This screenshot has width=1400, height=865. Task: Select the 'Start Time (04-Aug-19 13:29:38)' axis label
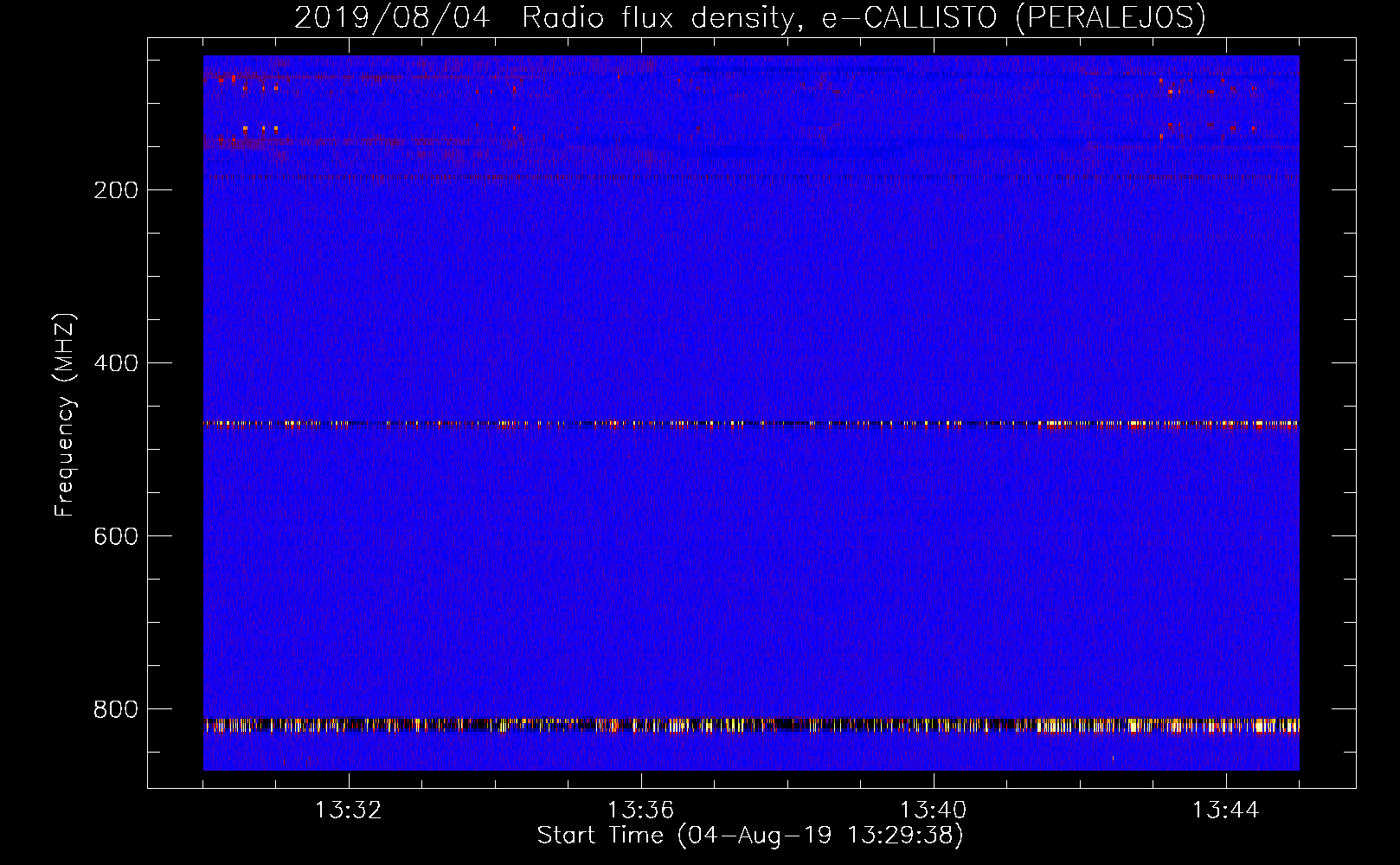point(750,836)
